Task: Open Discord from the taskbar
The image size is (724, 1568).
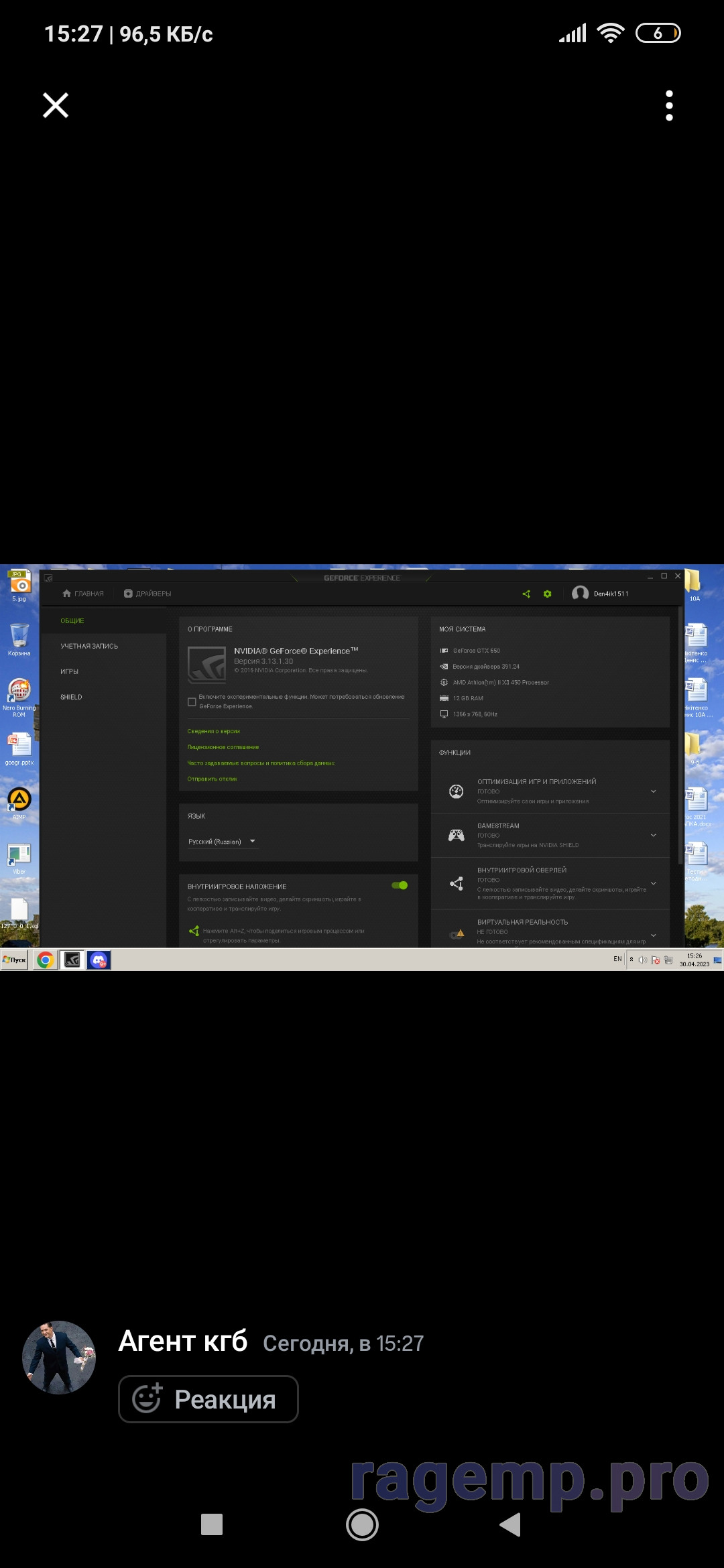Action: click(99, 960)
